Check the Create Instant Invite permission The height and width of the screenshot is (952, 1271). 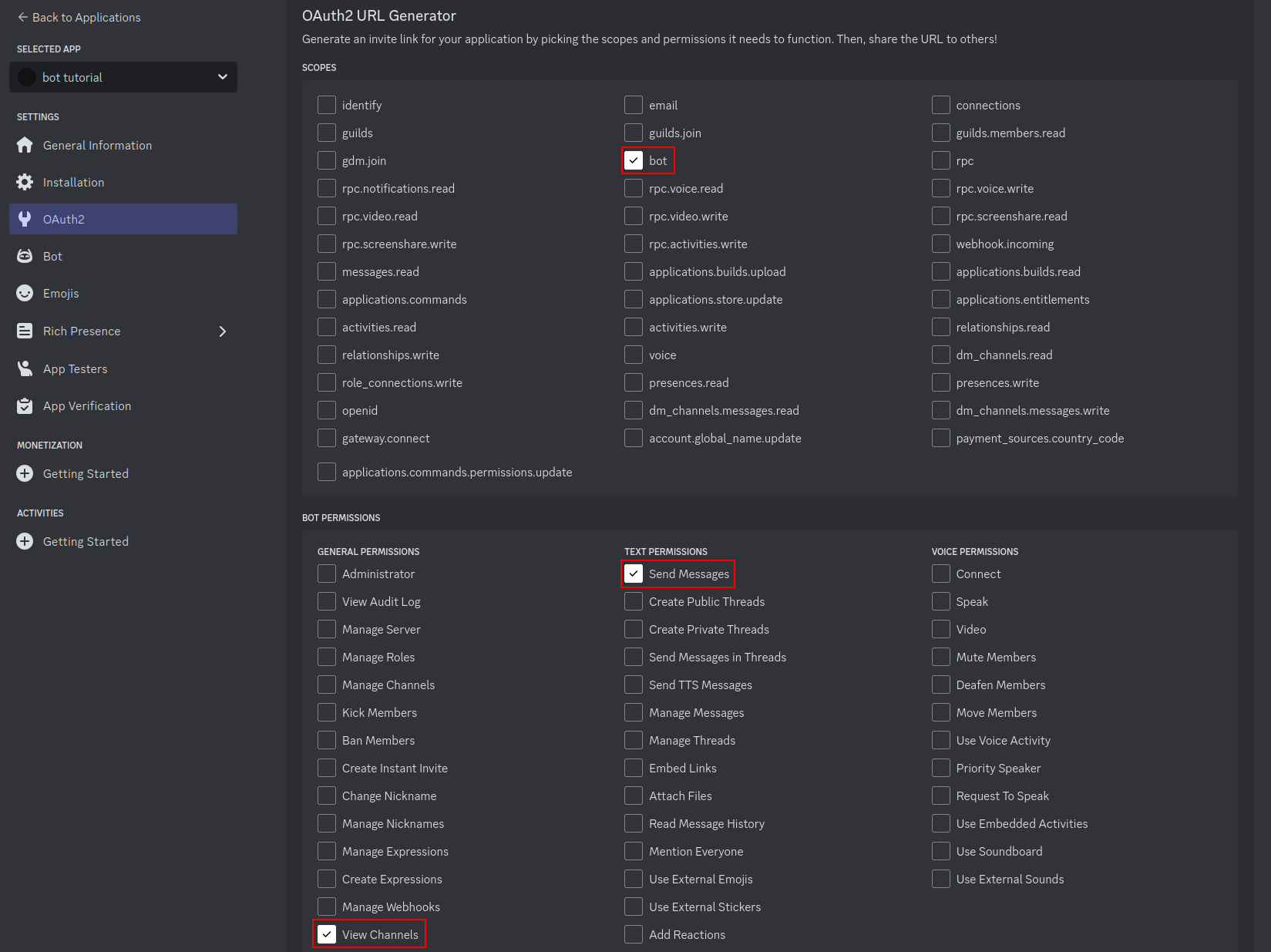click(327, 768)
